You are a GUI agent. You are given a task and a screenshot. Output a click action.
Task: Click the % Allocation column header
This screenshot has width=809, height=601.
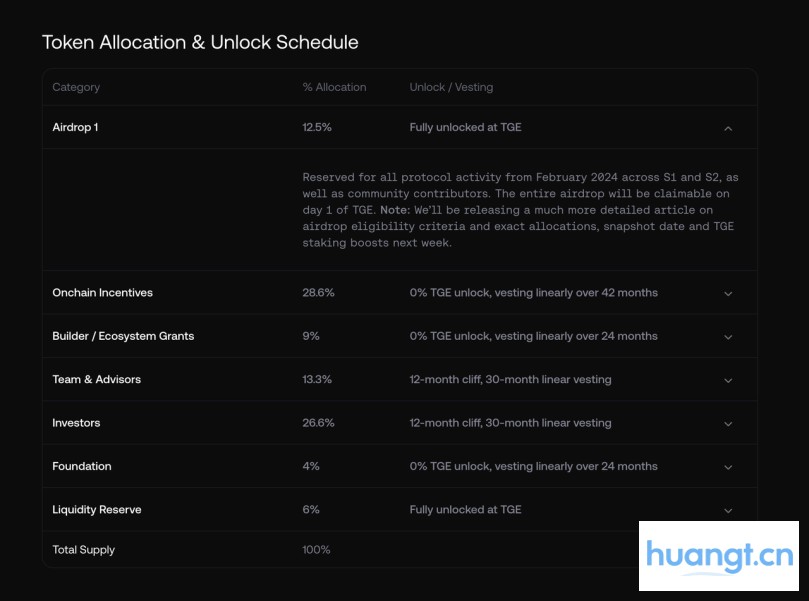pyautogui.click(x=334, y=87)
